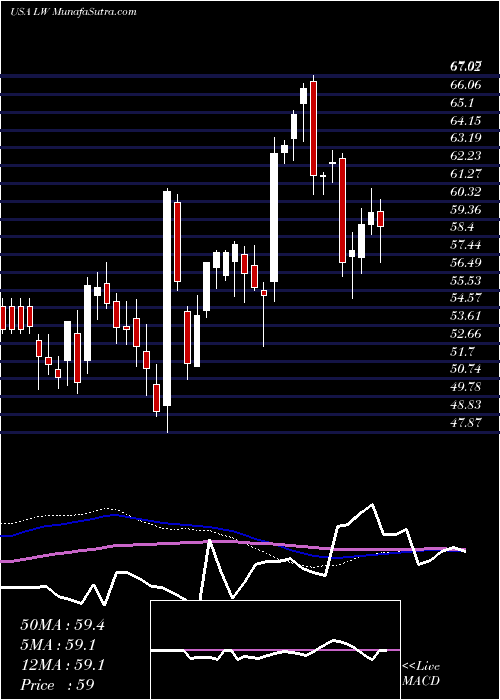The height and width of the screenshot is (700, 500).
Task: Click the 12MA : 59.1 readout
Action: coord(62,665)
